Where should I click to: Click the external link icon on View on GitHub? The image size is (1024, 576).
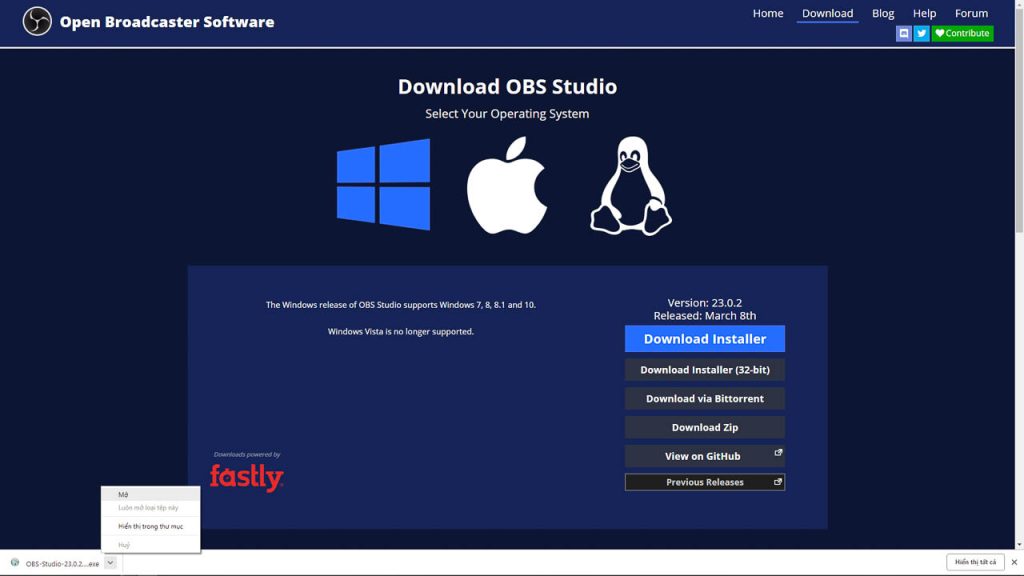click(x=778, y=453)
